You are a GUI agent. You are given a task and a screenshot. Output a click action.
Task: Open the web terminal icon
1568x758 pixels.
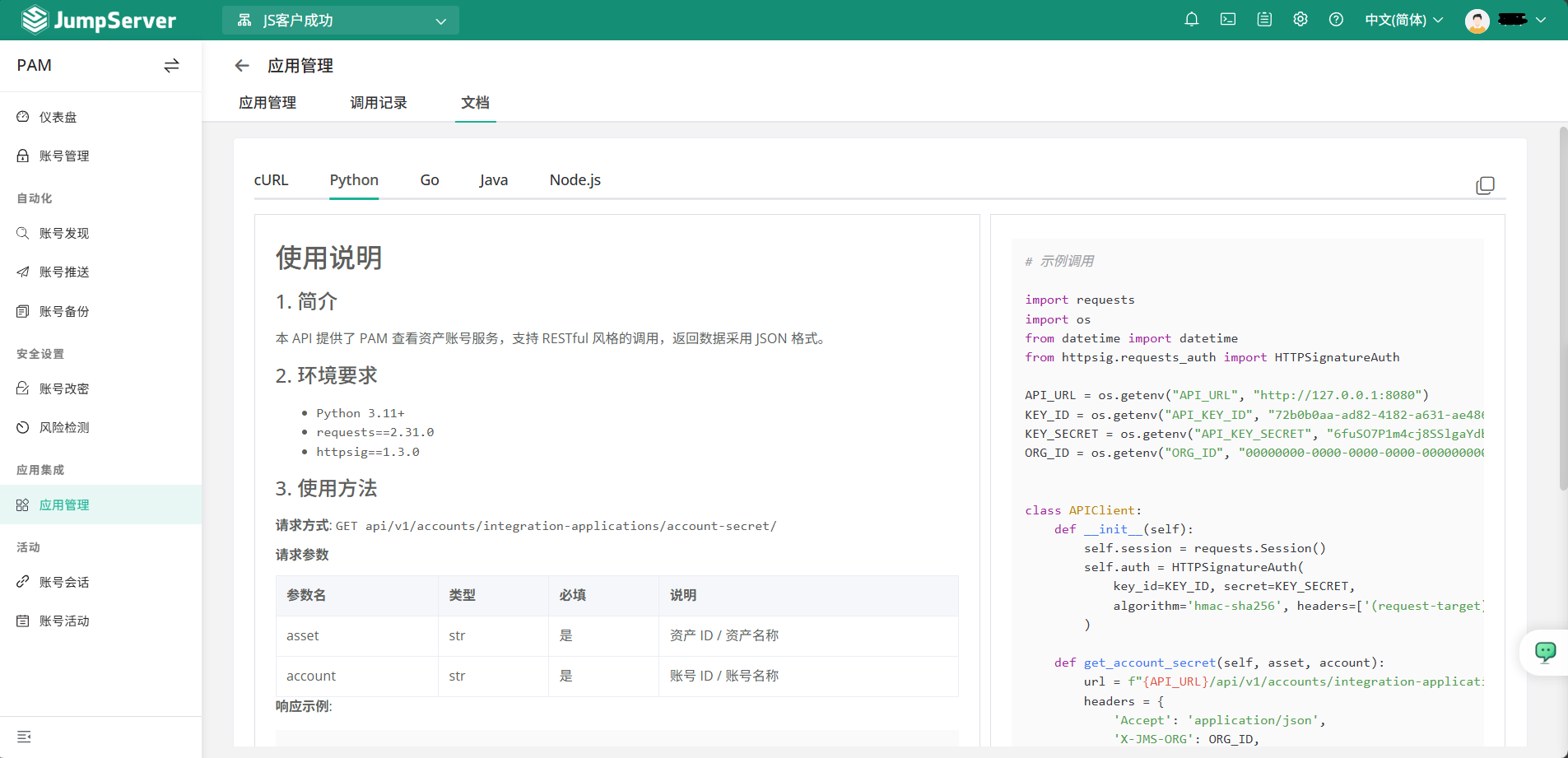coord(1228,20)
